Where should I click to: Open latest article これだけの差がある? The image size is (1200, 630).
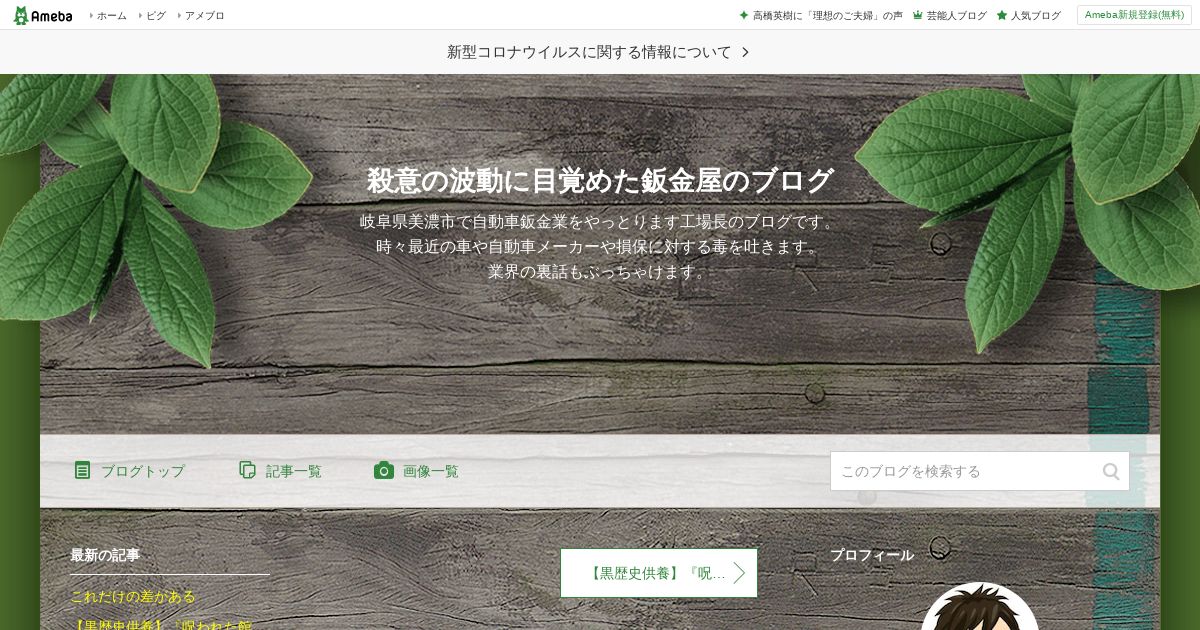tap(133, 596)
